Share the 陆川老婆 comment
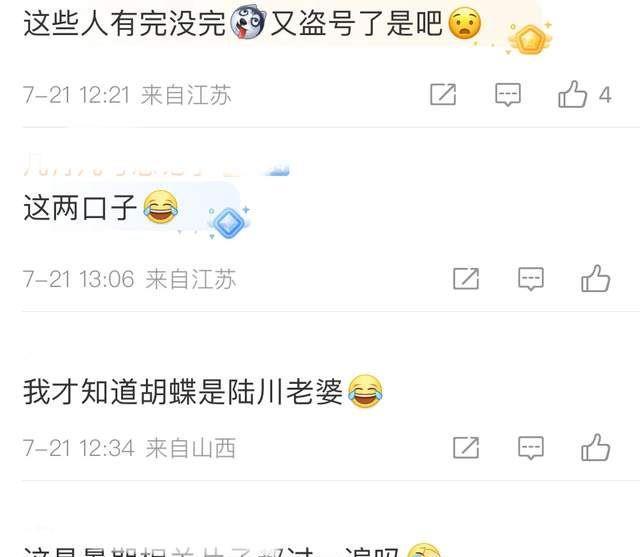This screenshot has height=557, width=640. pos(466,448)
